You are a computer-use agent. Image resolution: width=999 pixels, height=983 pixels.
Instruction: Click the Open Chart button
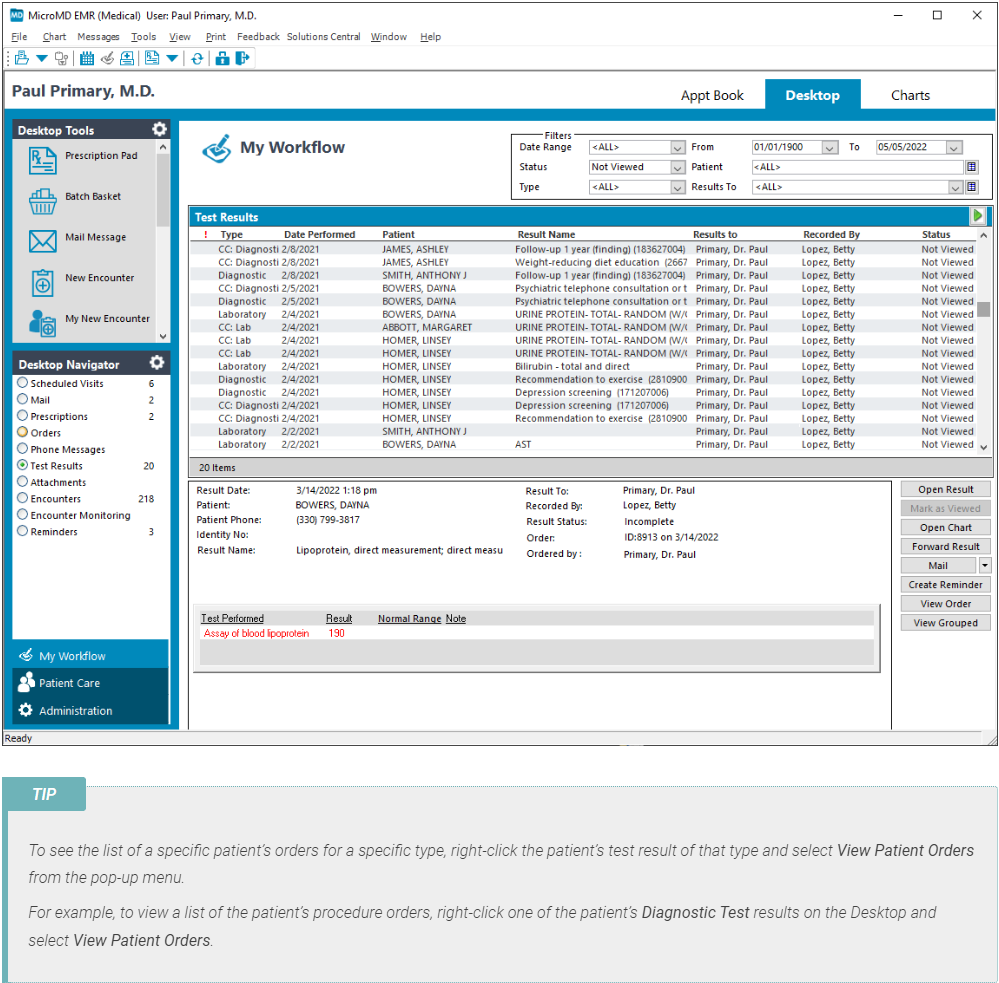(945, 527)
